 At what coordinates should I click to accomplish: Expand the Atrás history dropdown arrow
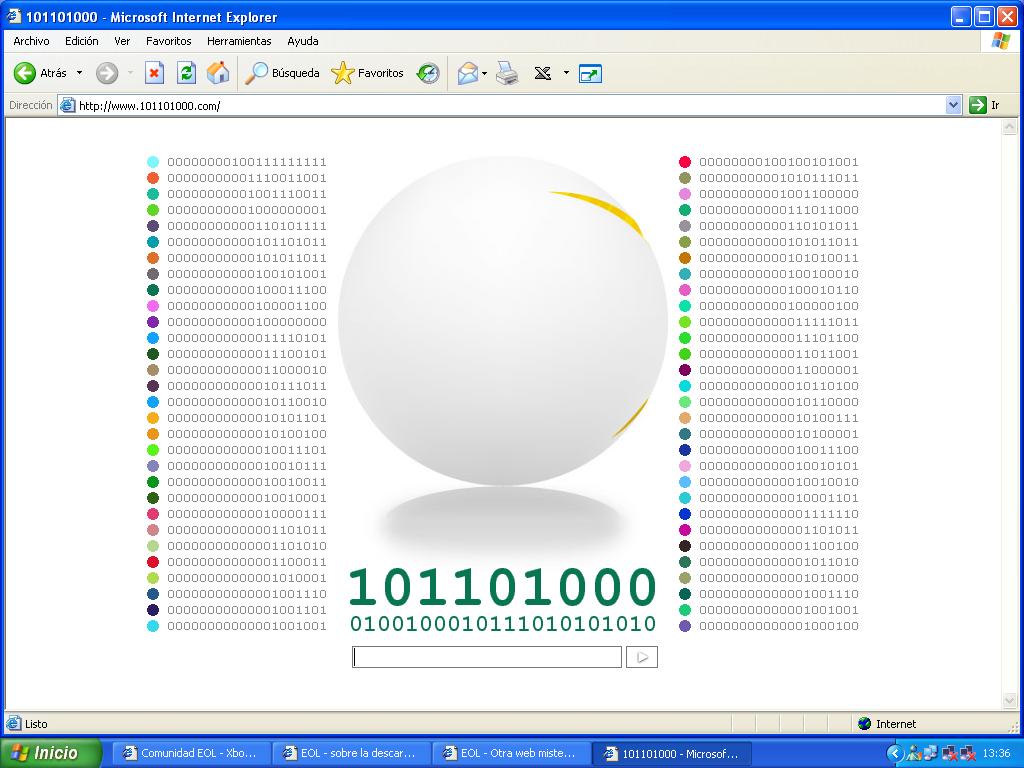[80, 73]
